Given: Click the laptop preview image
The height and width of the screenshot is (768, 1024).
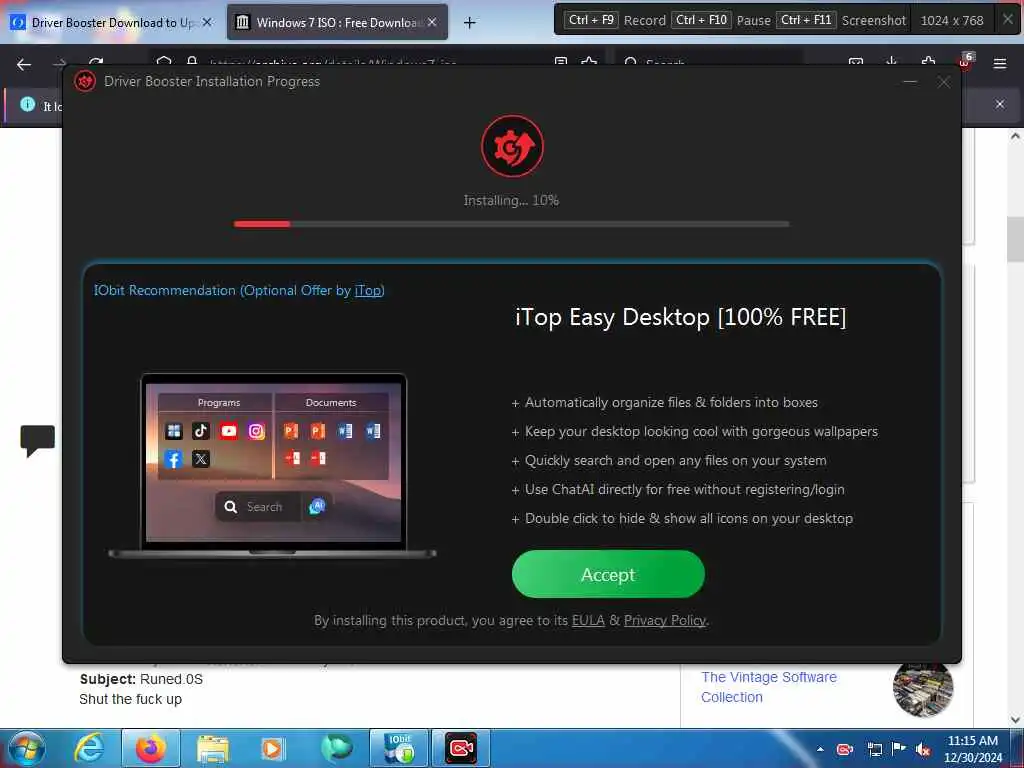Looking at the screenshot, I should tap(272, 466).
